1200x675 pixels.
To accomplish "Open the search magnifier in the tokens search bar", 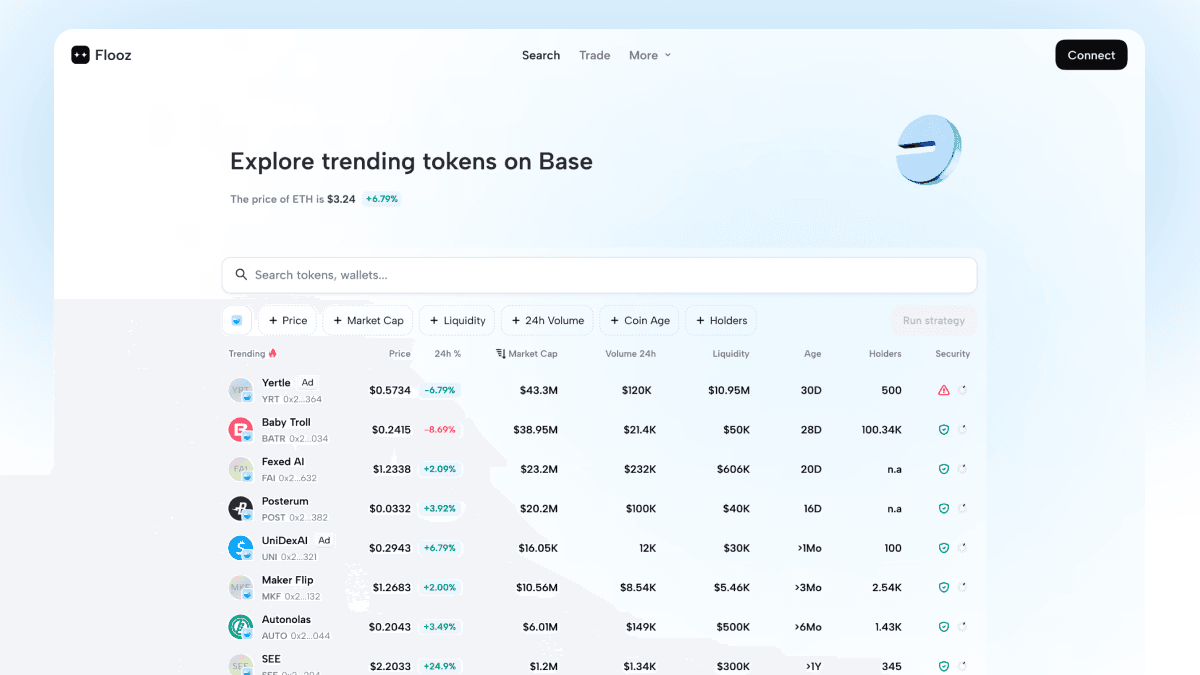I will 241,274.
